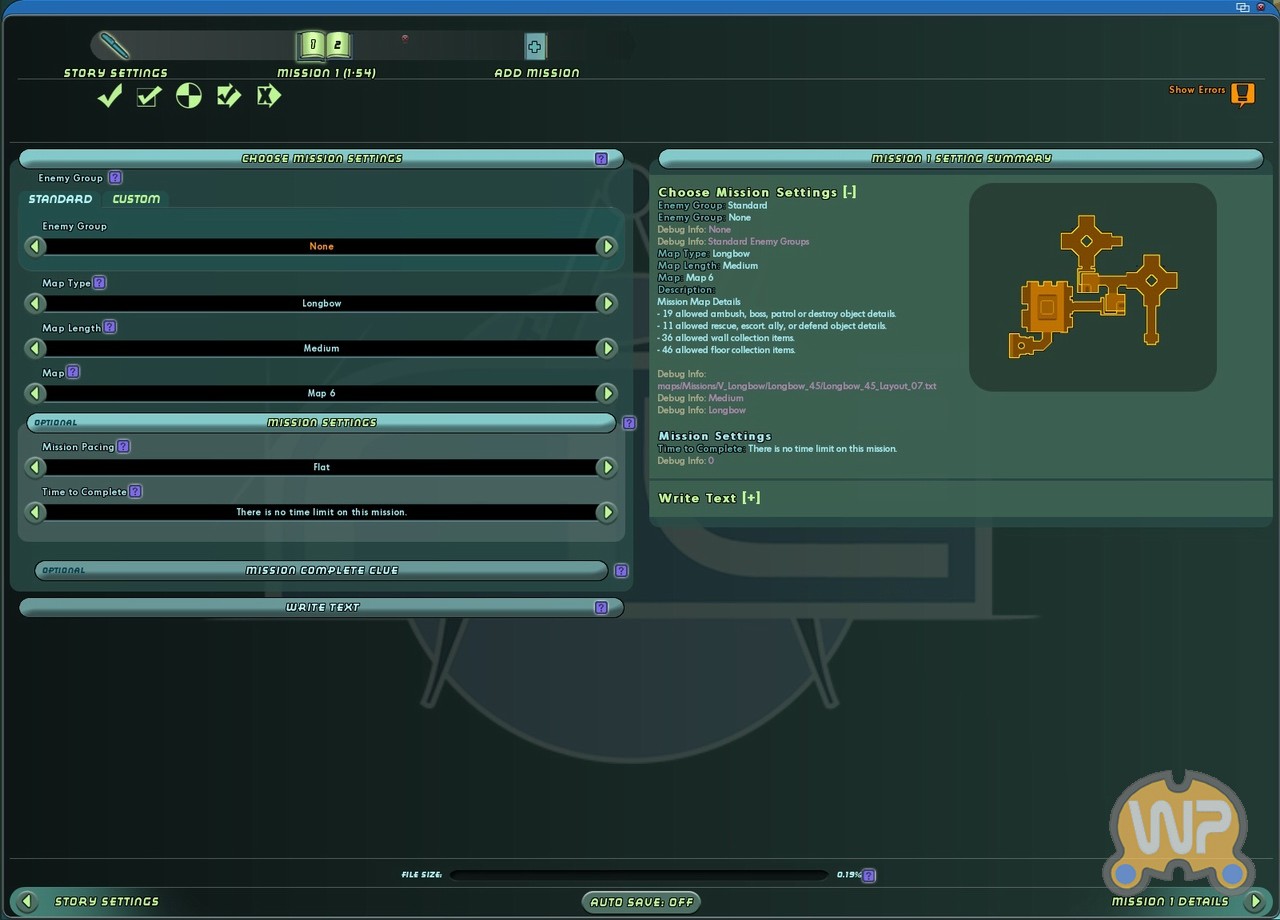This screenshot has width=1280, height=920.
Task: Open help icon beside Mission Pacing
Action: 124,447
